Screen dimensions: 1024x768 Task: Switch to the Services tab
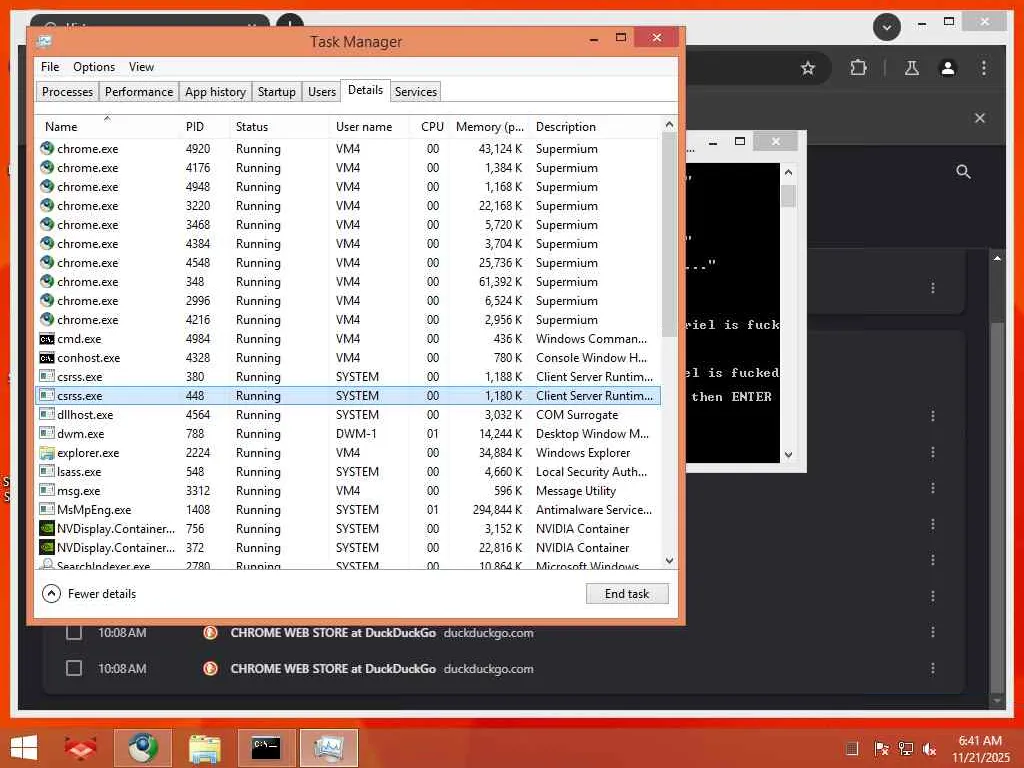(x=415, y=91)
